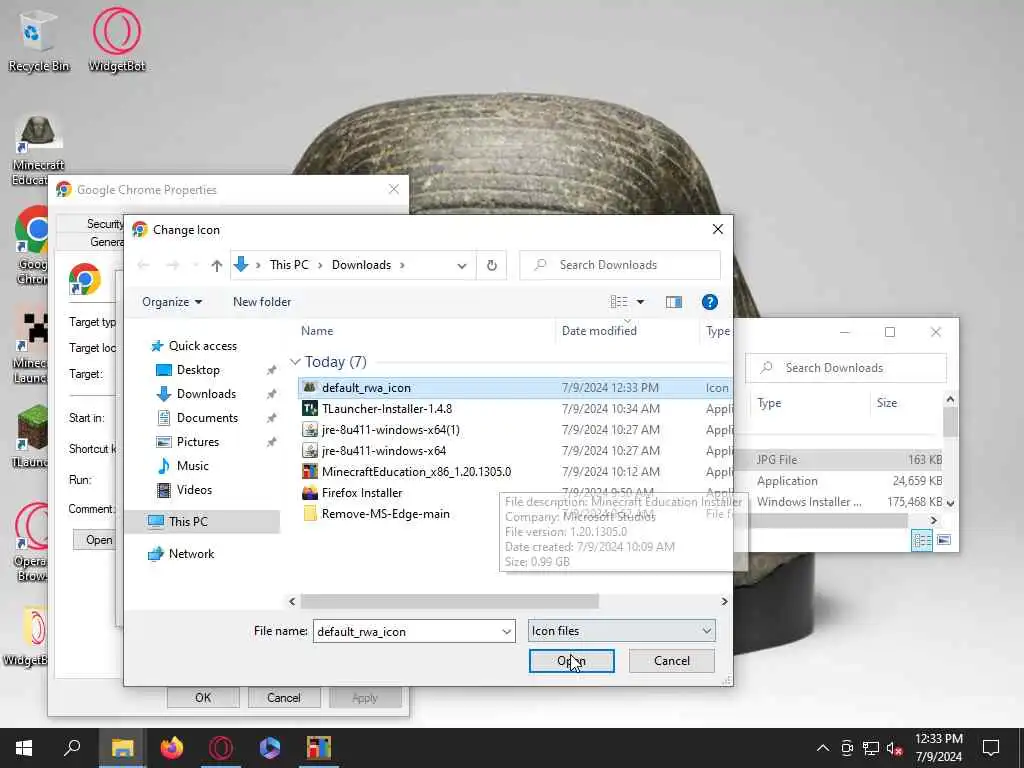Click the Up folder arrow in Change Icon
The width and height of the screenshot is (1024, 768).
(x=217, y=265)
